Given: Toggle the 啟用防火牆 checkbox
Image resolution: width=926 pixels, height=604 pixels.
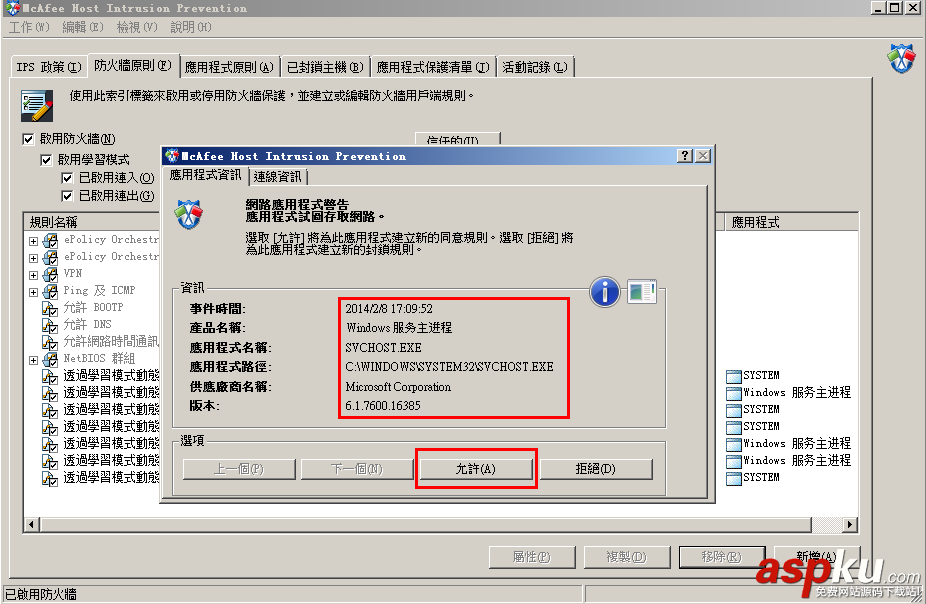Looking at the screenshot, I should click(28, 139).
